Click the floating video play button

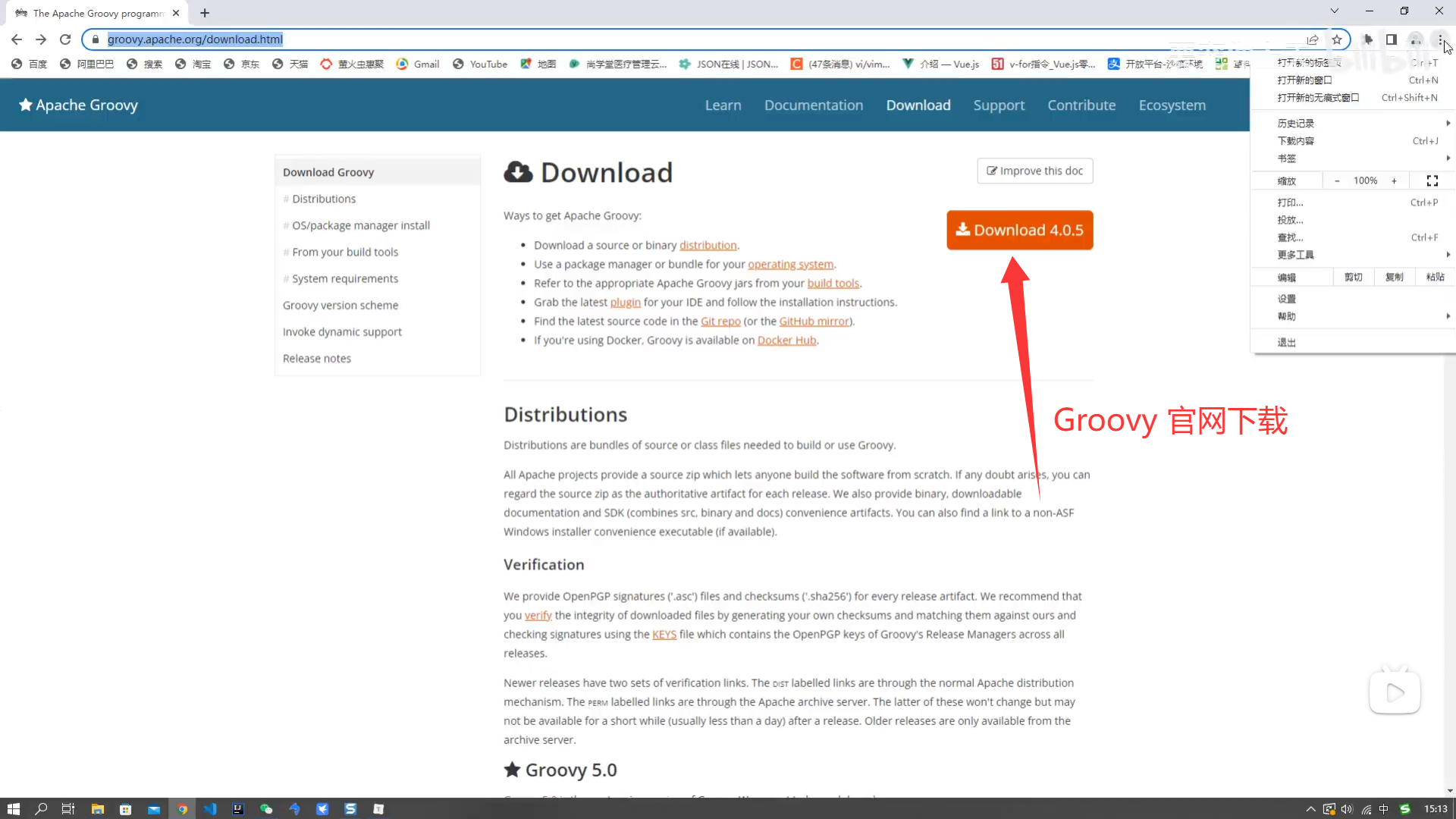[x=1395, y=692]
